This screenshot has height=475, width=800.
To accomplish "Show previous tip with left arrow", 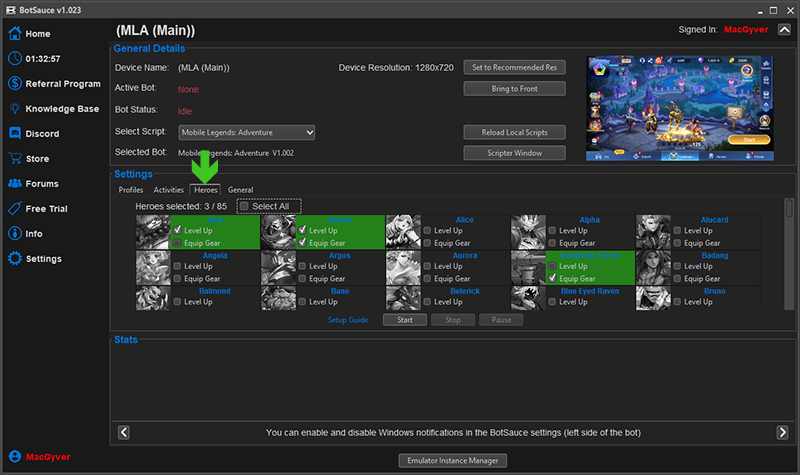I will pos(124,432).
